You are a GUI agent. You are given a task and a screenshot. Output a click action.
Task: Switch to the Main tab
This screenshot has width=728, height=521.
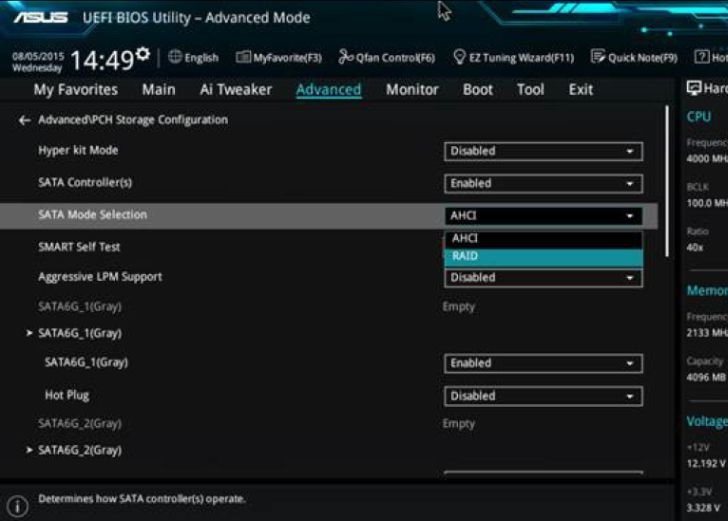click(x=159, y=90)
